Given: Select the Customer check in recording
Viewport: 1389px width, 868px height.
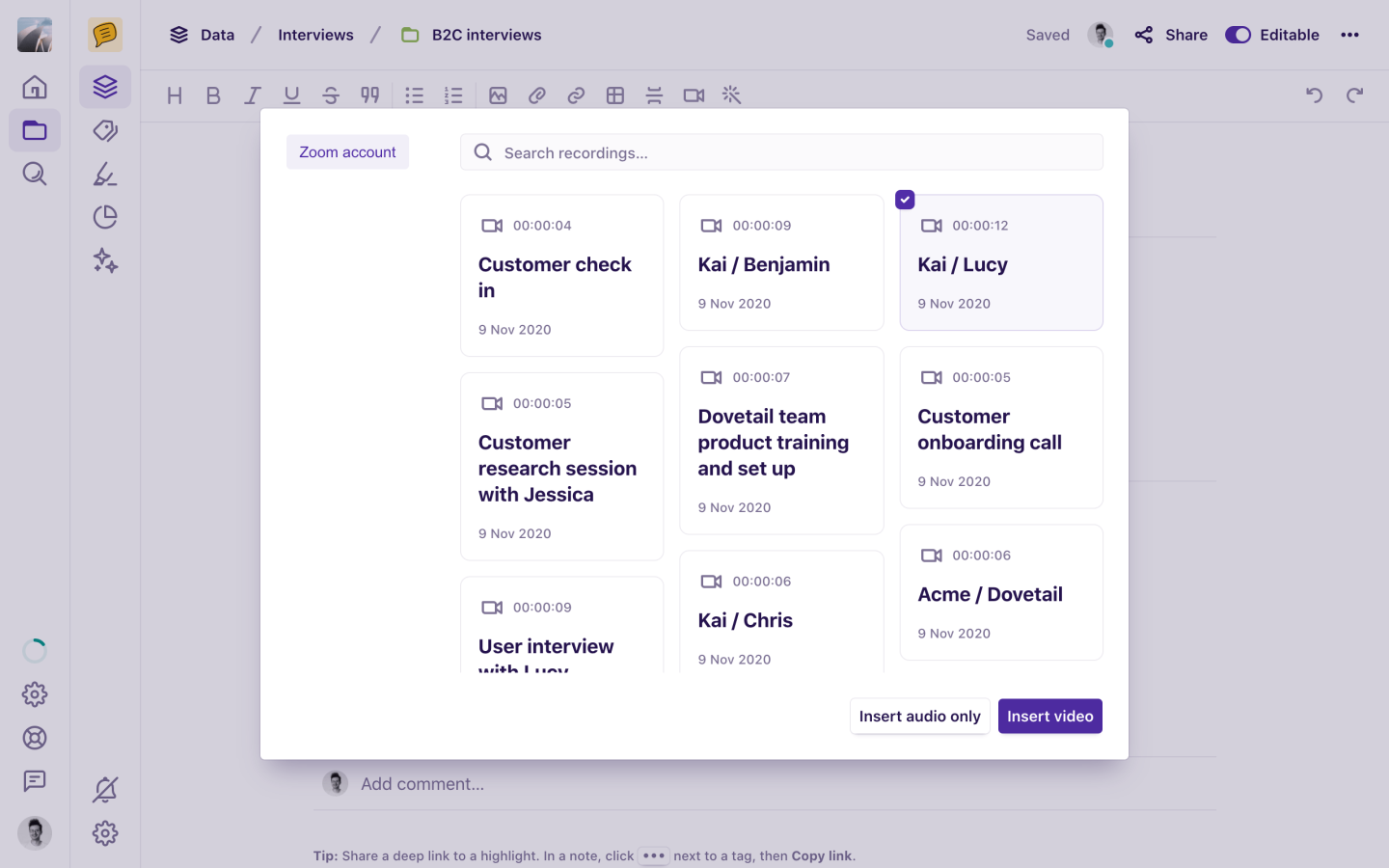Looking at the screenshot, I should click(x=562, y=276).
